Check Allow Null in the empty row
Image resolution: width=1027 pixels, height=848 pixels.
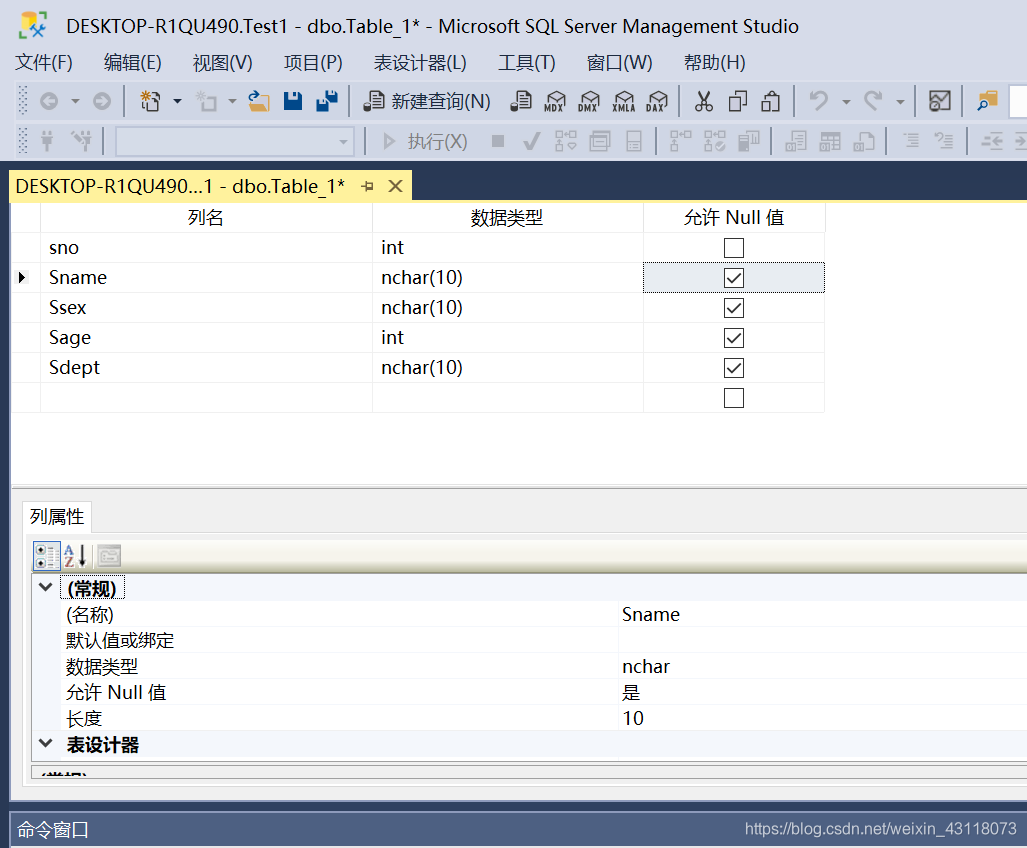tap(734, 398)
